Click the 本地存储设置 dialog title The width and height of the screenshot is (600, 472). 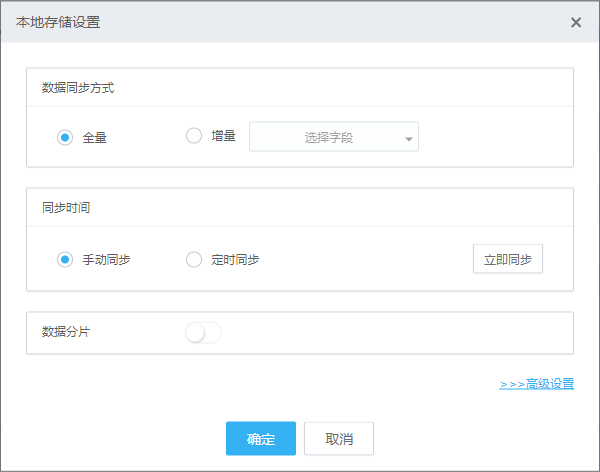pyautogui.click(x=58, y=22)
